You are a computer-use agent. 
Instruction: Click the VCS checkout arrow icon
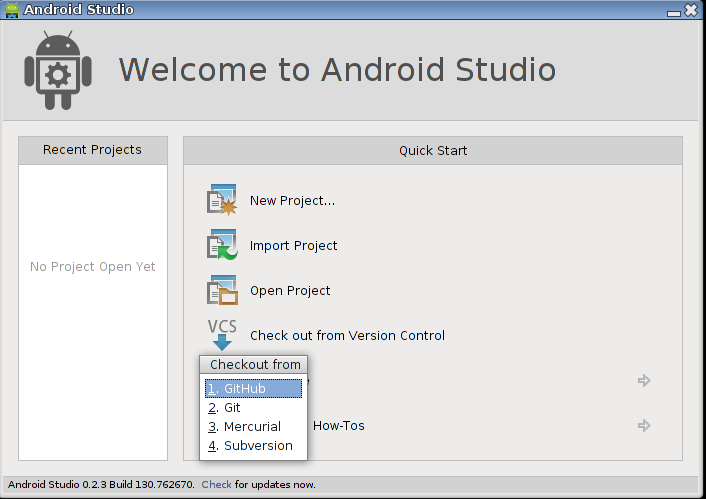(x=222, y=335)
